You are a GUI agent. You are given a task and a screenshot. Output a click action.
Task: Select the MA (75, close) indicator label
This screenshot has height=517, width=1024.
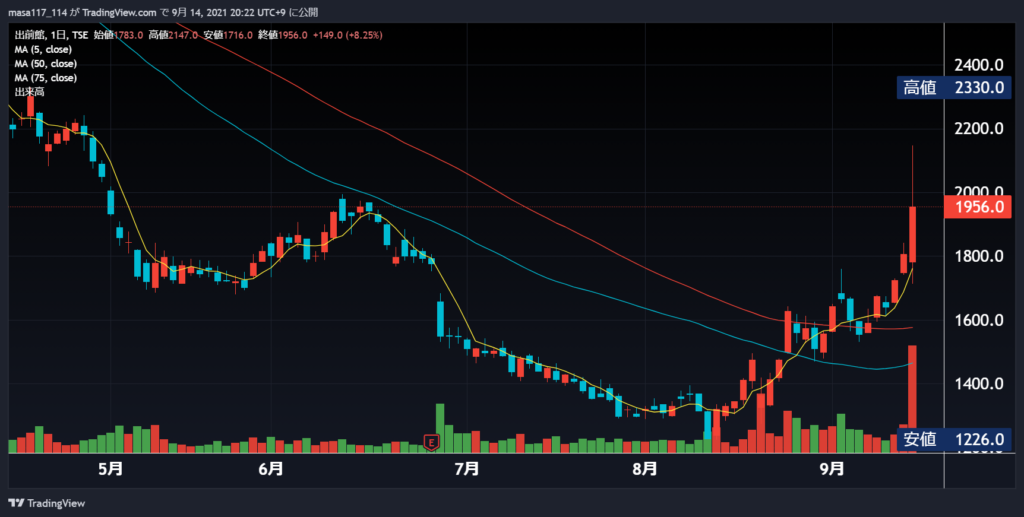46,78
